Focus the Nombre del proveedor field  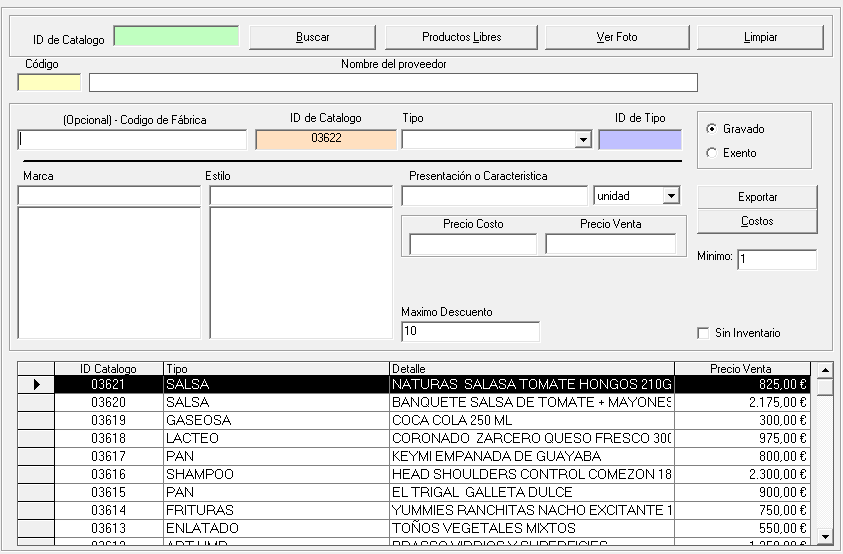[393, 82]
